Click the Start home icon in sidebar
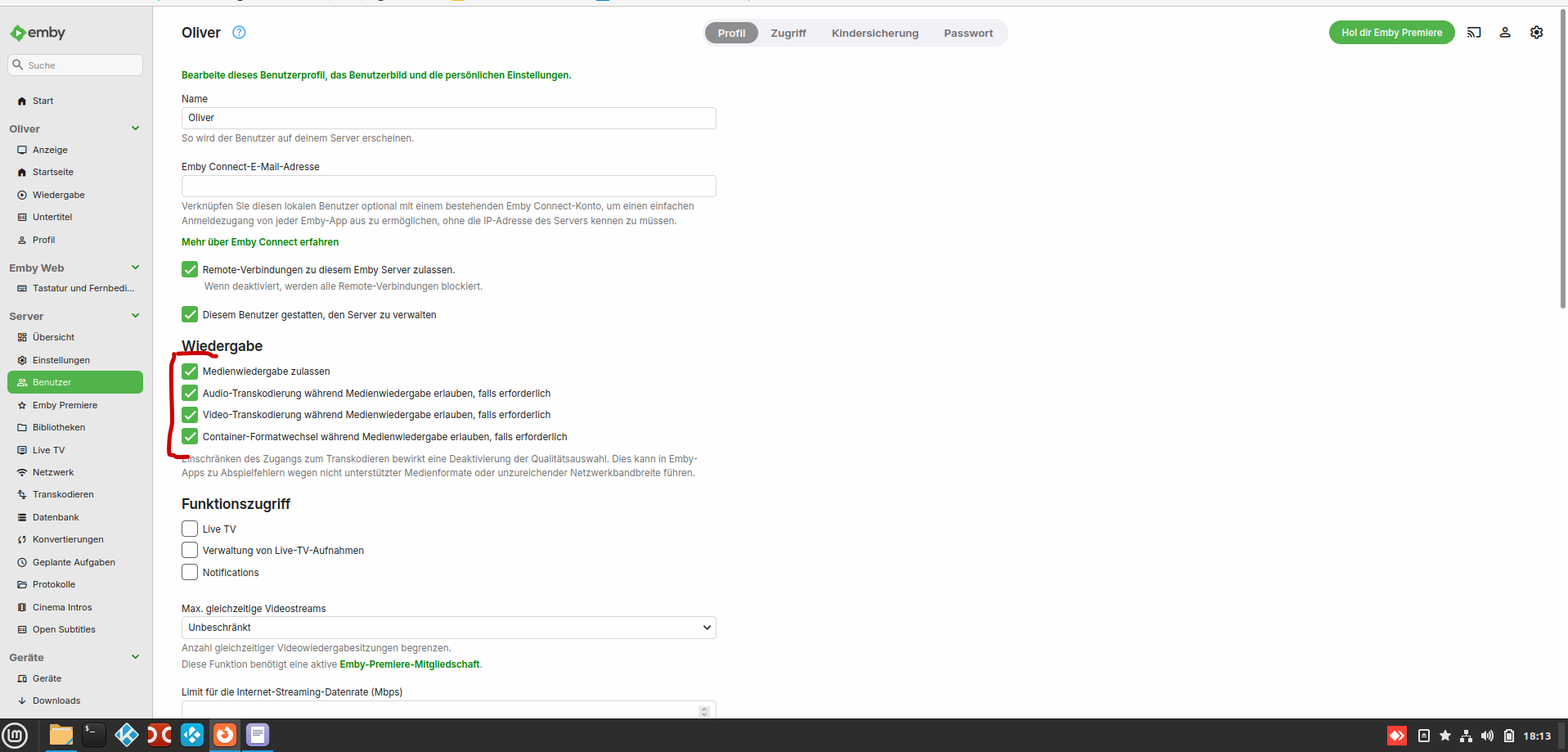Viewport: 1568px width, 752px height. click(22, 101)
